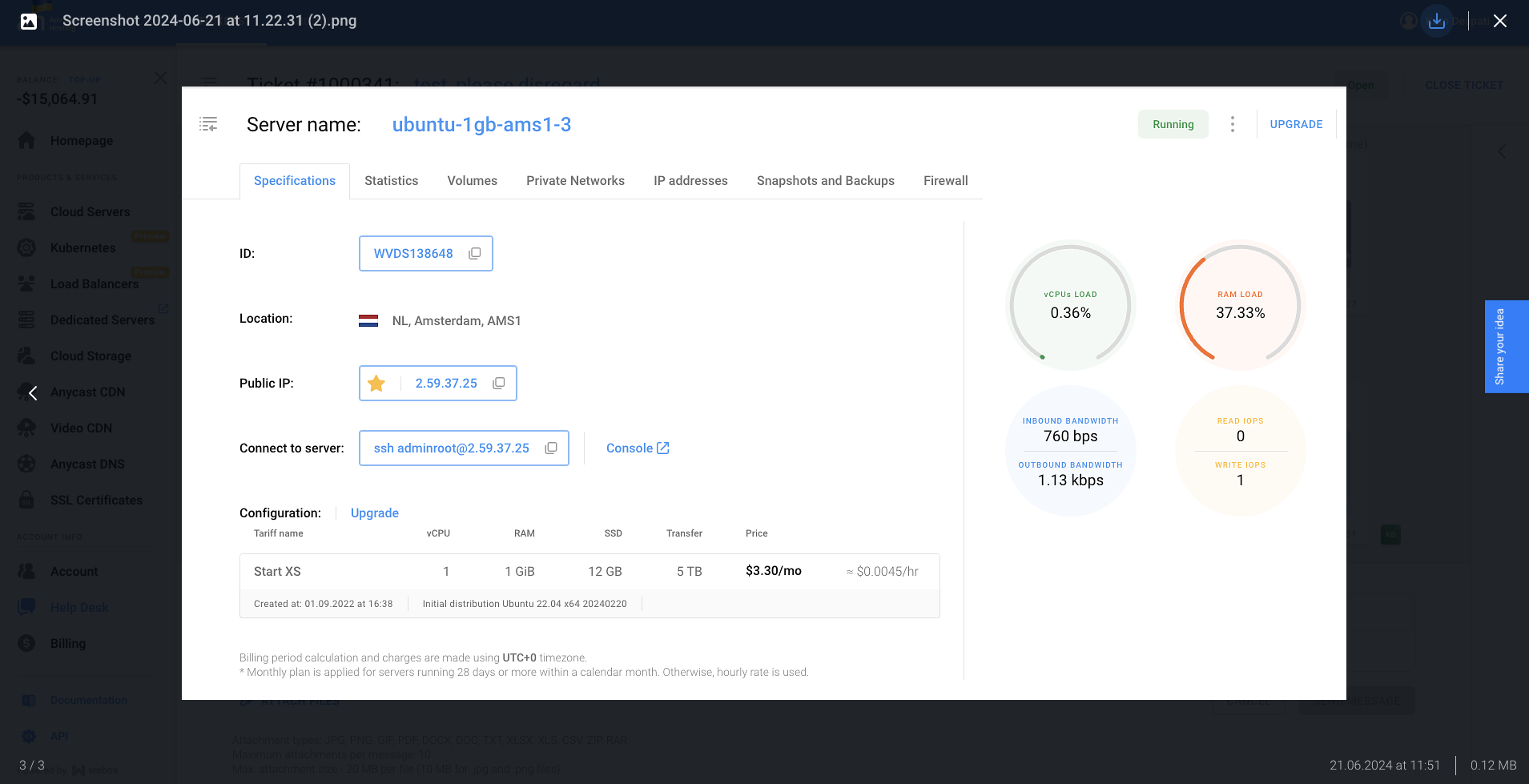
Task: Open Kubernetes in the sidebar
Action: (82, 248)
